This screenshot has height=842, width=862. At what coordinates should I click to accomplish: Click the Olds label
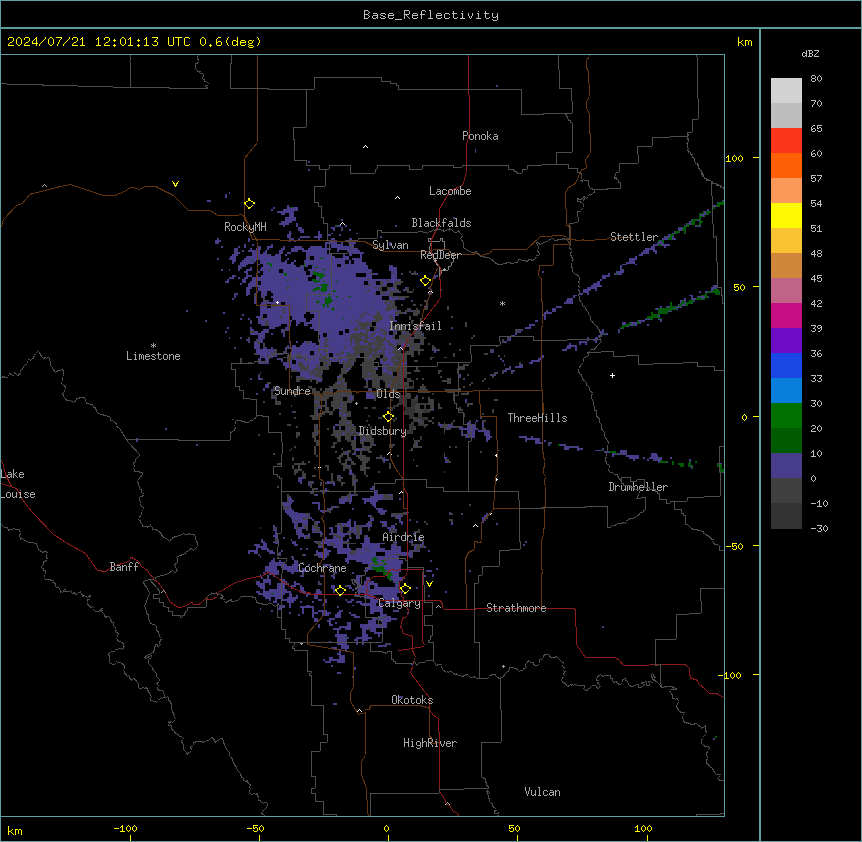[x=388, y=394]
